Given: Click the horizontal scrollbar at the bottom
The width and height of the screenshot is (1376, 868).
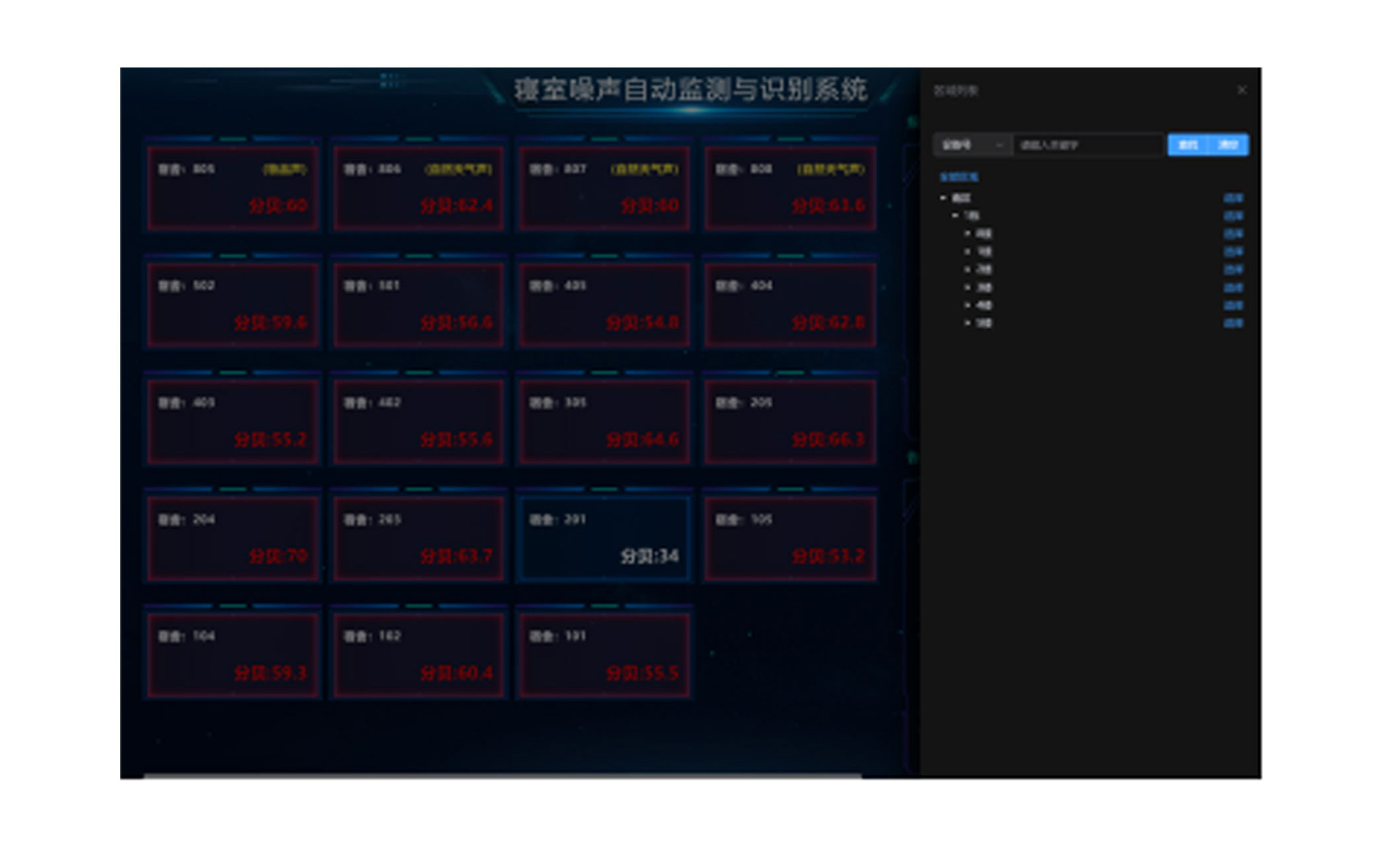Looking at the screenshot, I should point(502,776).
